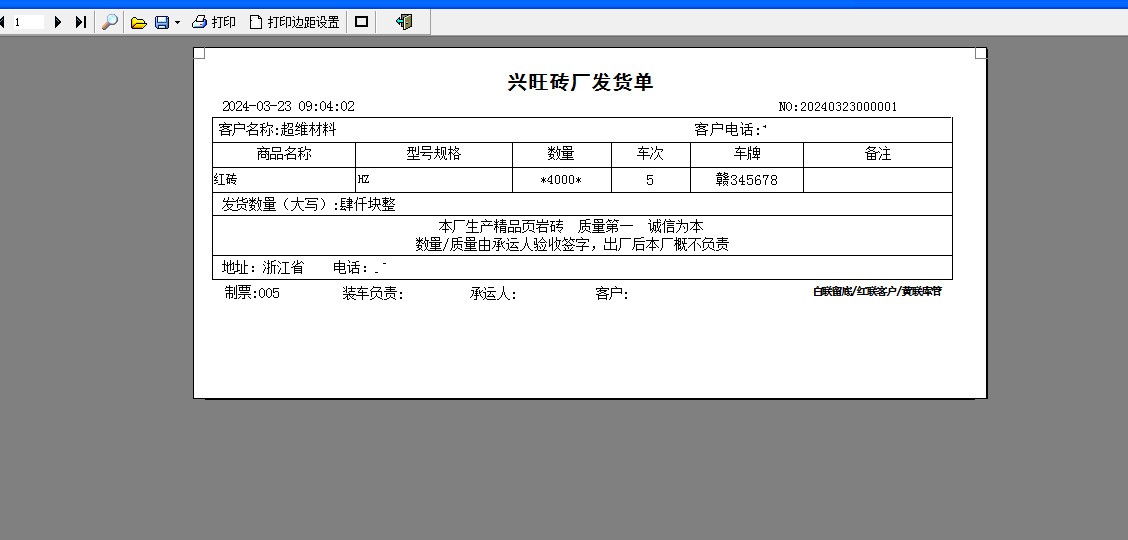
Task: Toggle the full page rectangle view icon
Action: click(361, 22)
